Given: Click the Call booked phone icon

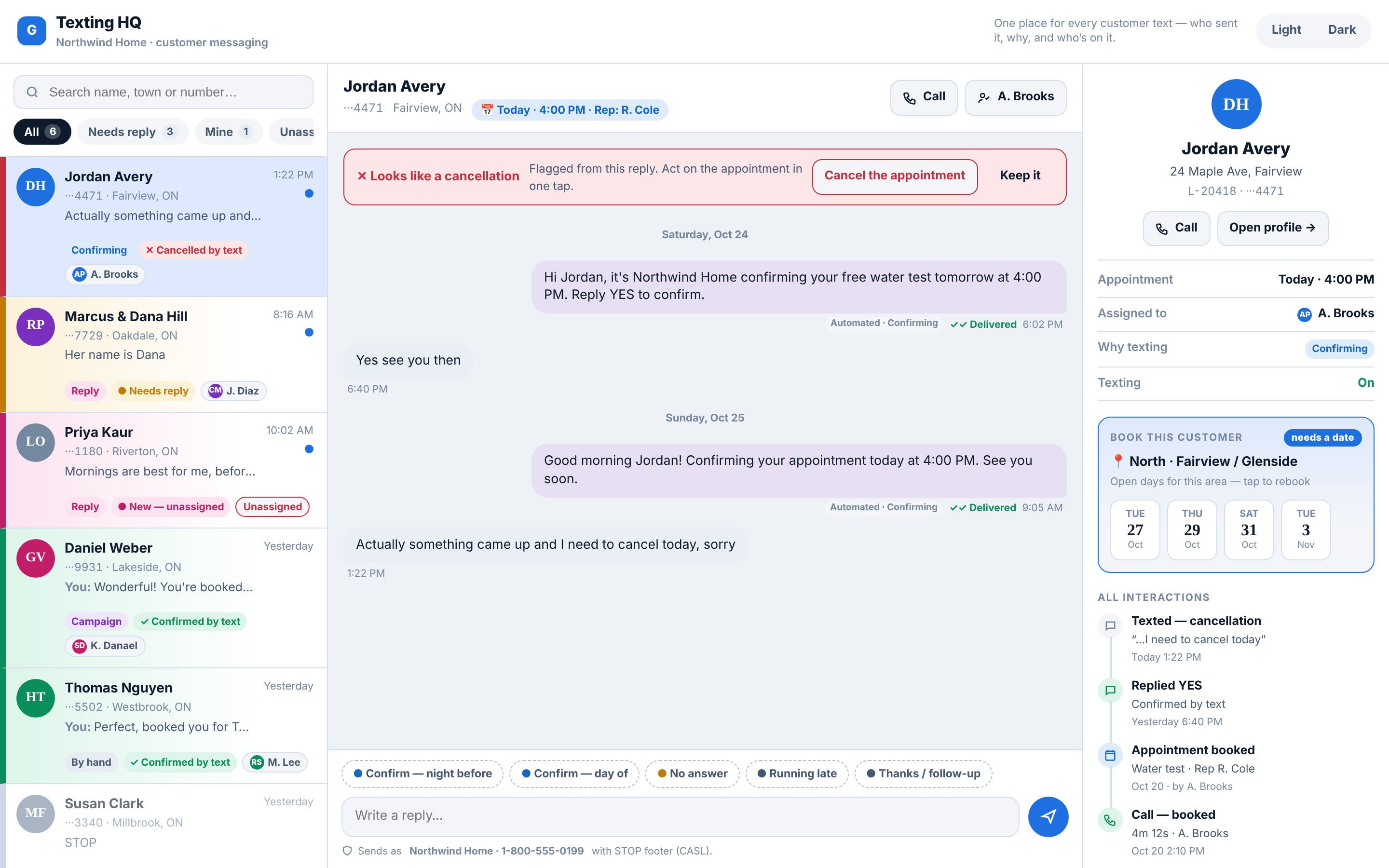Looking at the screenshot, I should pyautogui.click(x=1110, y=820).
